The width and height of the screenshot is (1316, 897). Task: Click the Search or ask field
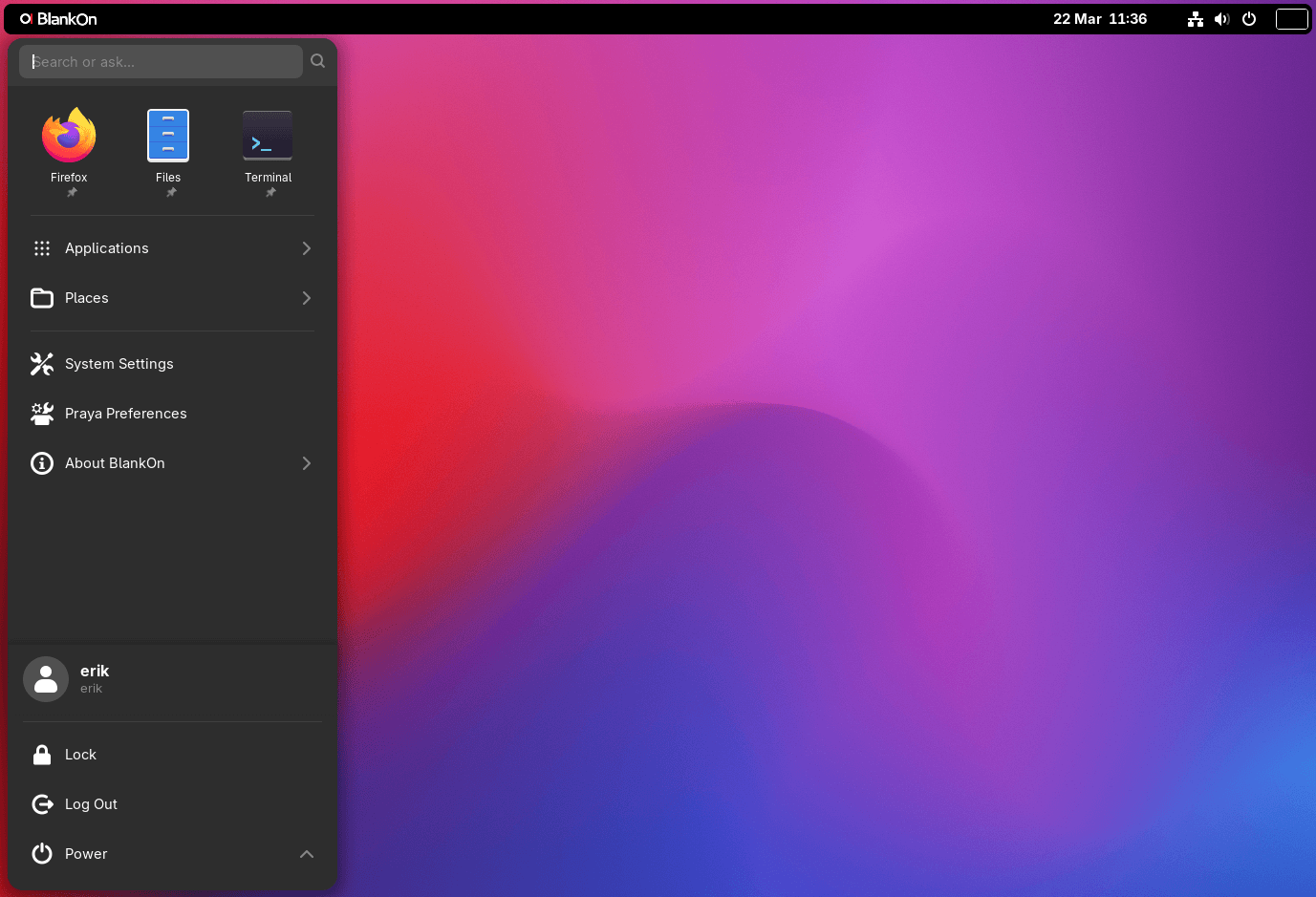(x=161, y=62)
